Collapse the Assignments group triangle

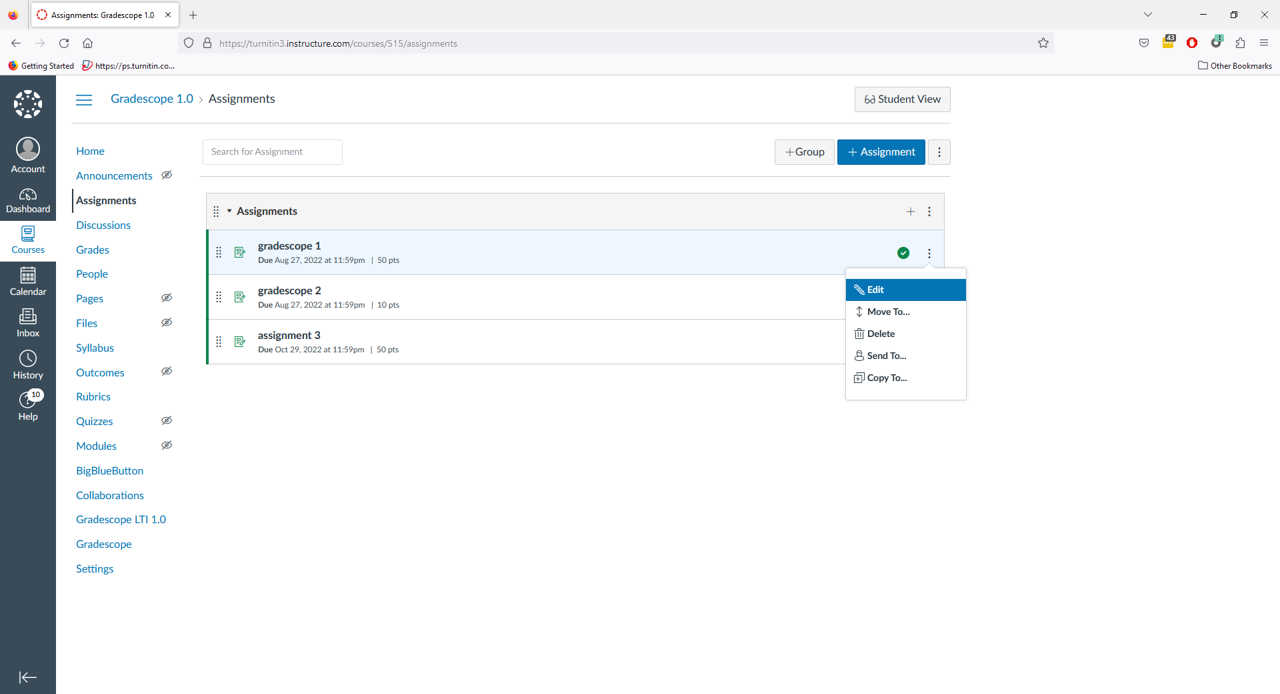click(229, 211)
